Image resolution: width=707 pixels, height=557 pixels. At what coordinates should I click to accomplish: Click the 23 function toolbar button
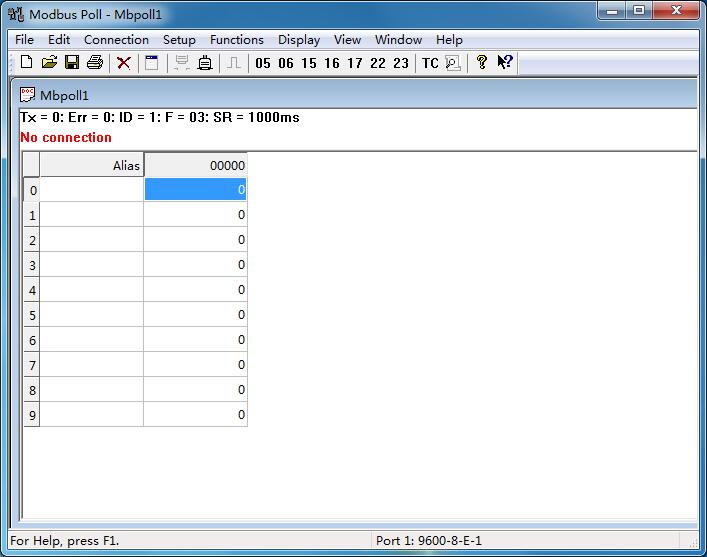coord(401,63)
